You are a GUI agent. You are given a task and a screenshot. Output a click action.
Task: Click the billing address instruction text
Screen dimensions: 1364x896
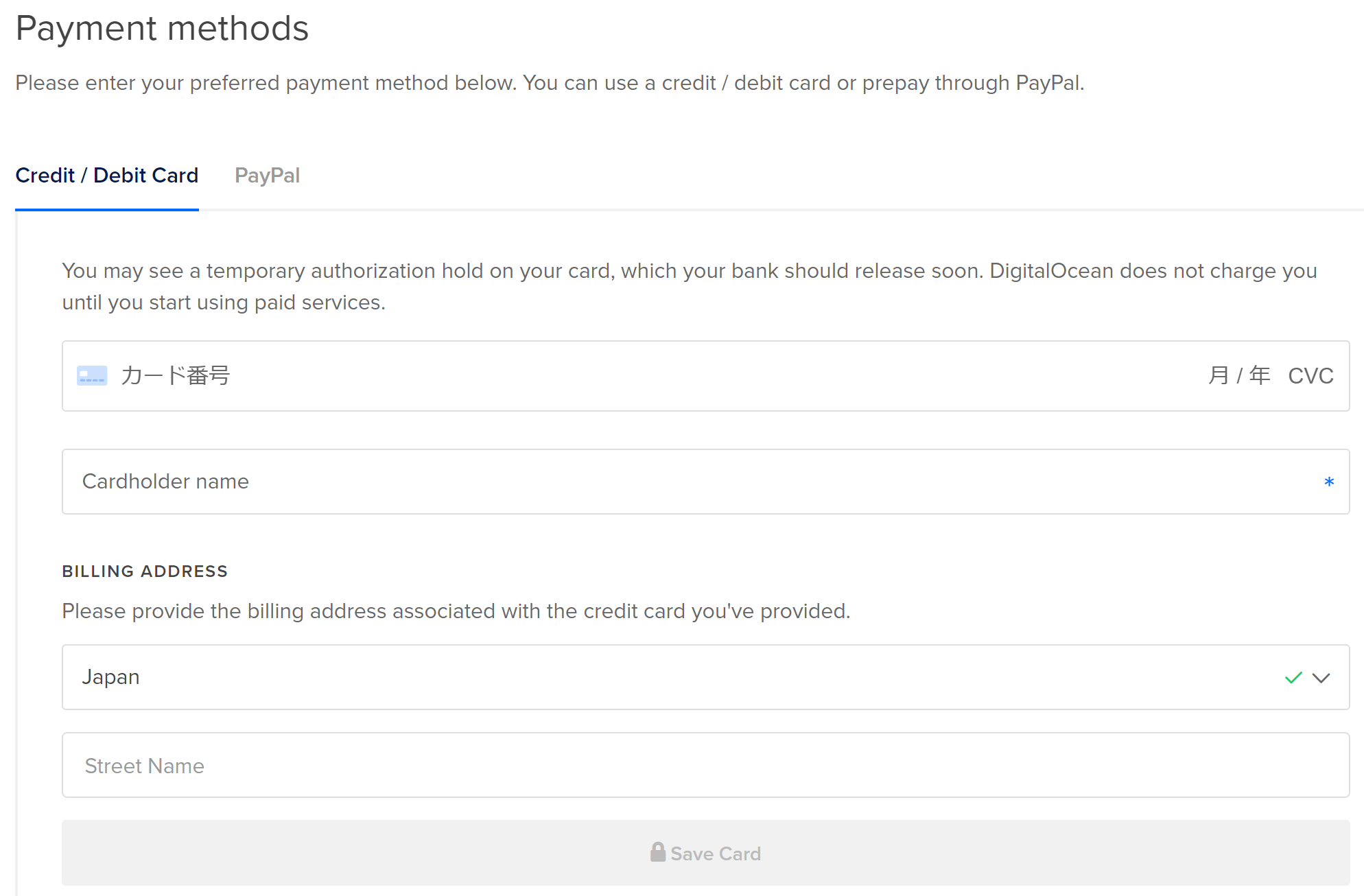(456, 611)
